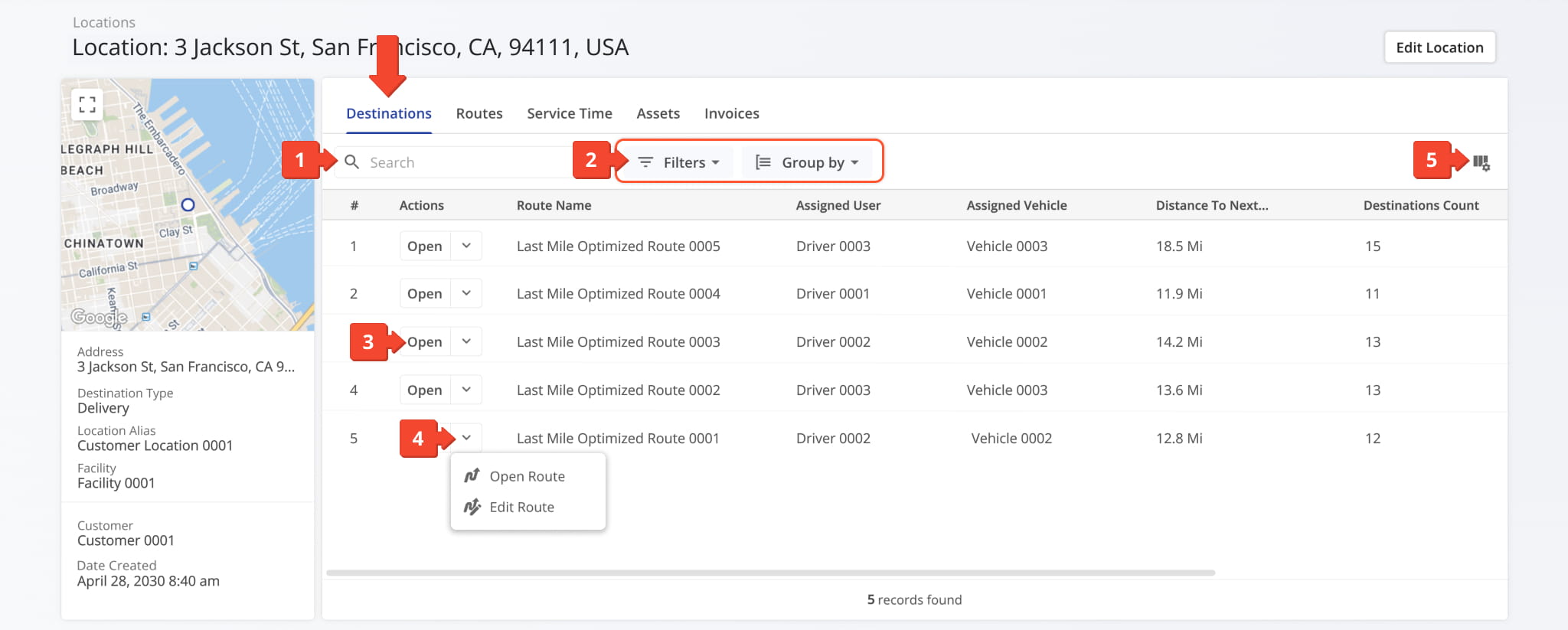This screenshot has height=630, width=1568.
Task: Collapse actions chevron for Route 0001
Action: click(466, 438)
